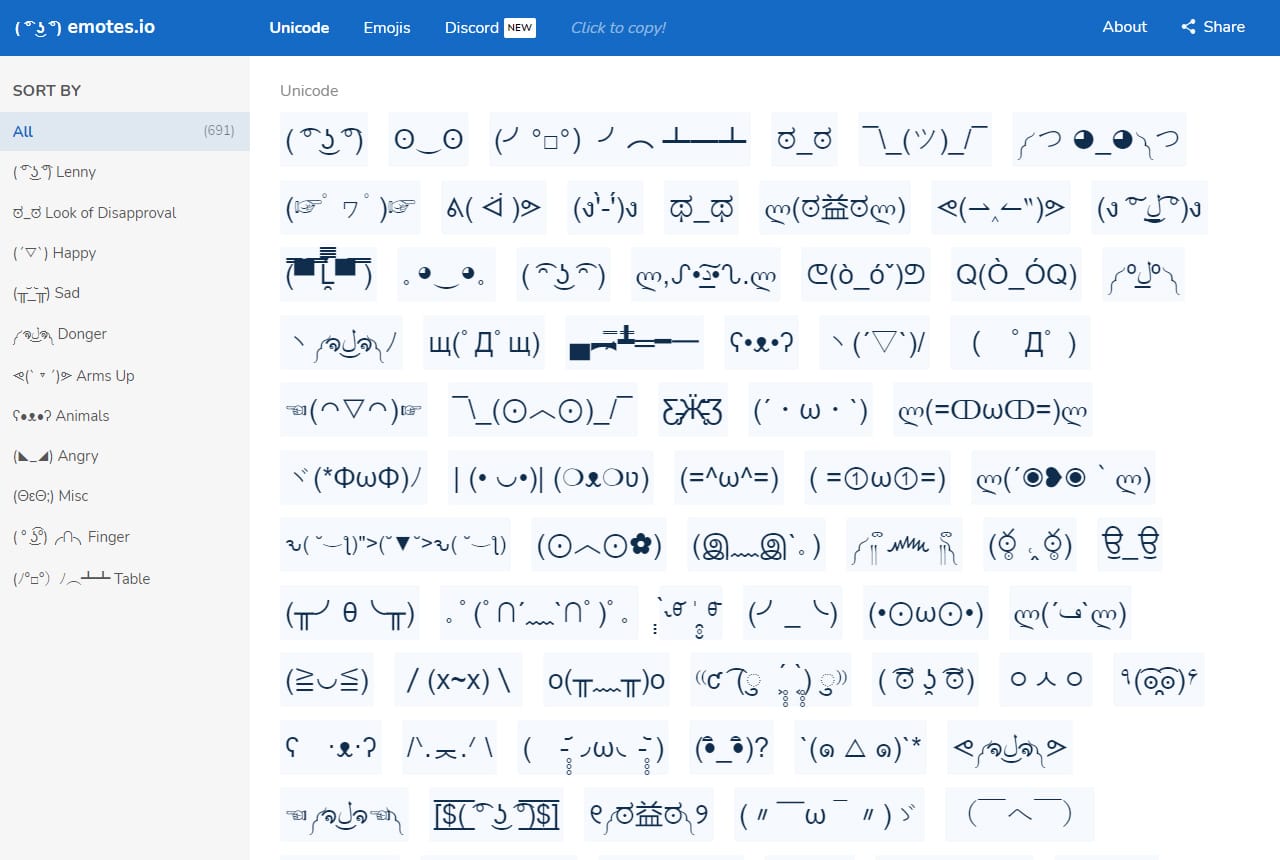Open the About page
Image resolution: width=1280 pixels, height=860 pixels.
pos(1124,27)
